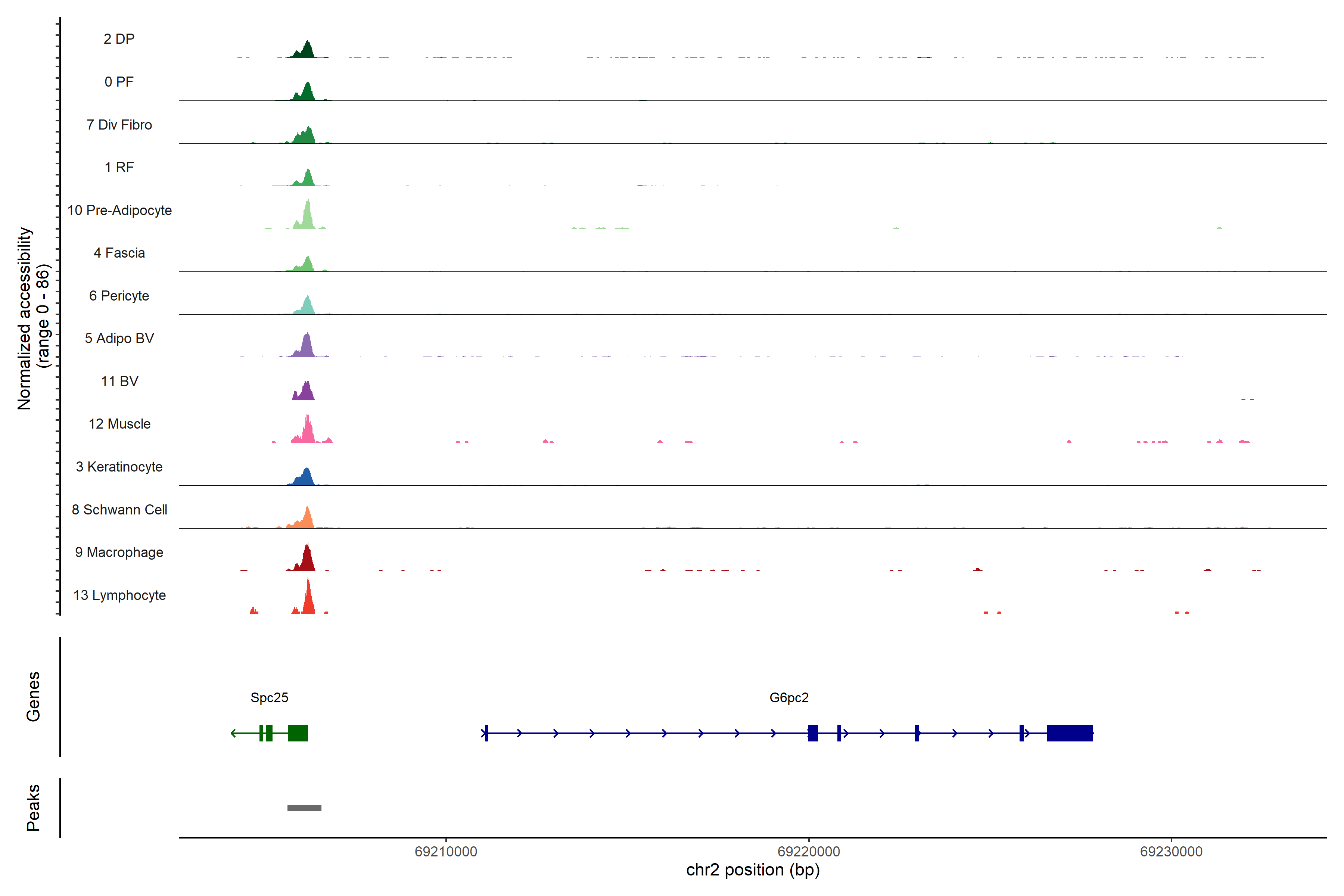1344x896 pixels.
Task: Select the 7 Div Fibro track label
Action: click(x=119, y=125)
